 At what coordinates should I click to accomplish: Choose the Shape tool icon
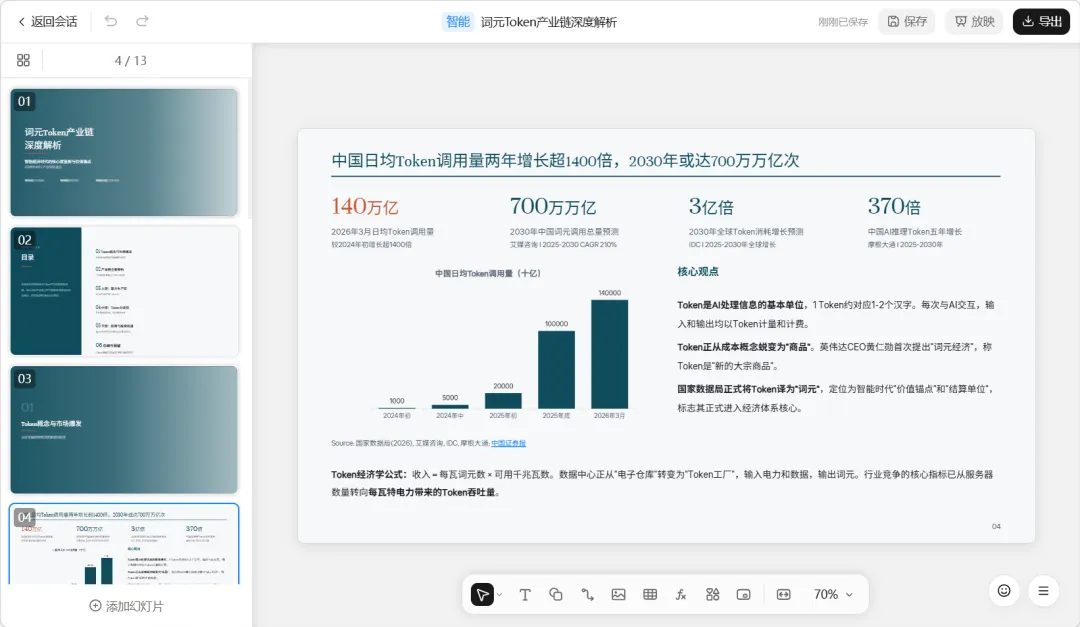pyautogui.click(x=556, y=595)
